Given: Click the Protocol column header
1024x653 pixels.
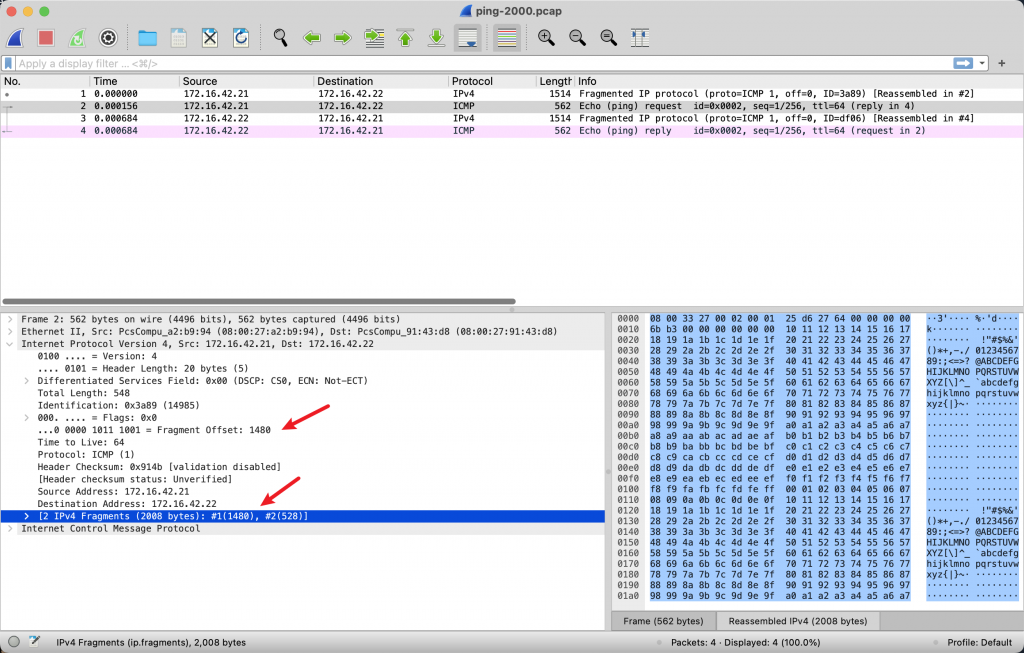Looking at the screenshot, I should 491,81.
